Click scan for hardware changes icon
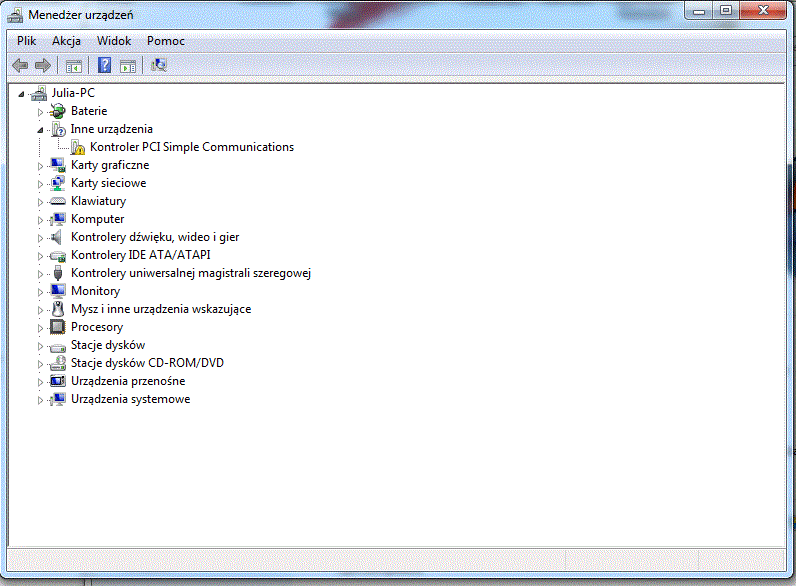796x586 pixels. click(x=159, y=65)
